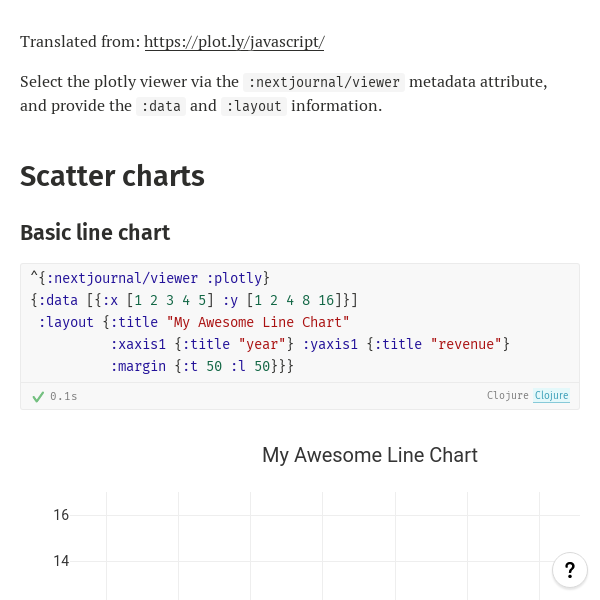Place cursor on the "revenue" string in code
The width and height of the screenshot is (600, 600).
(466, 344)
